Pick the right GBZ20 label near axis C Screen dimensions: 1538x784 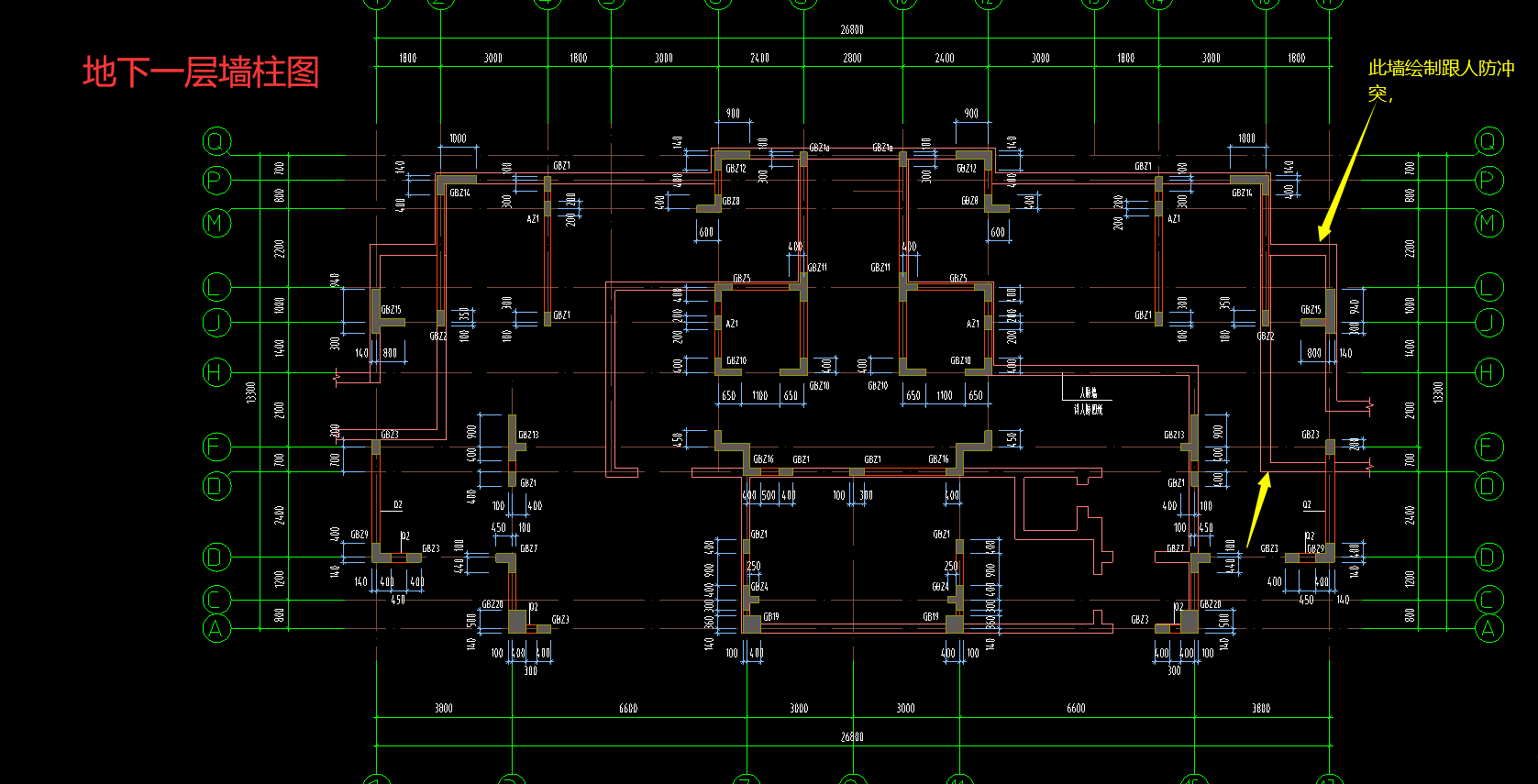(1211, 605)
